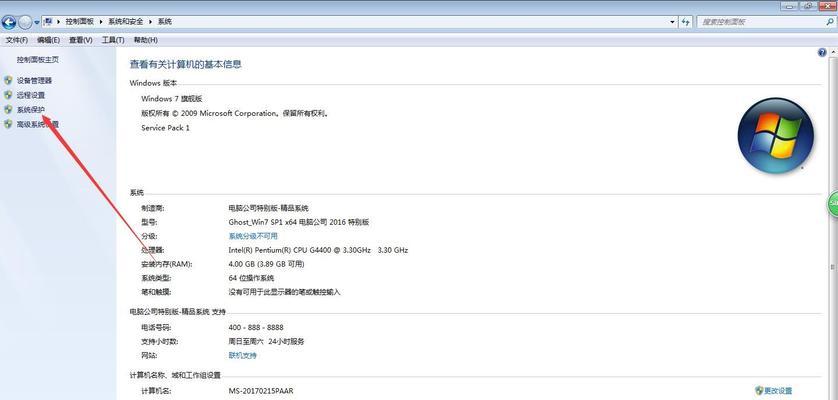
Task: Expand arrow after 控制面板 breadcrumb
Action: click(x=101, y=22)
